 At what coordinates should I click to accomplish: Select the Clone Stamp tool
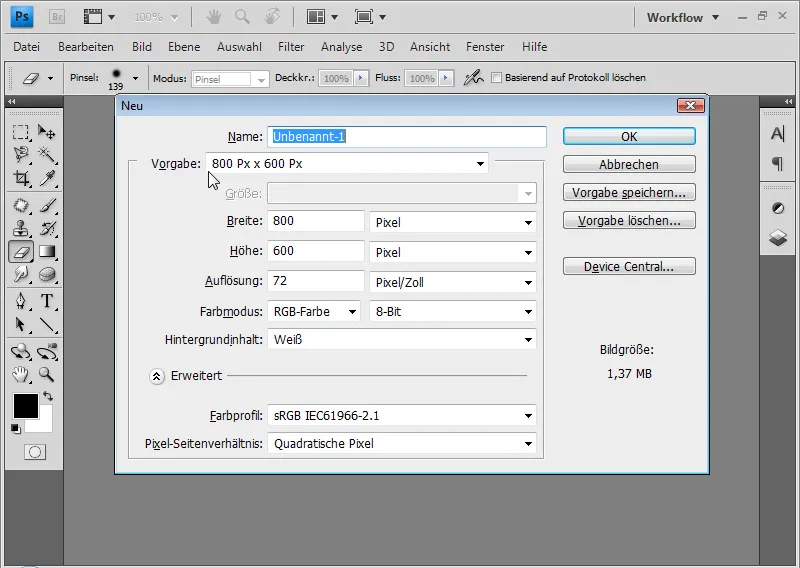click(20, 229)
